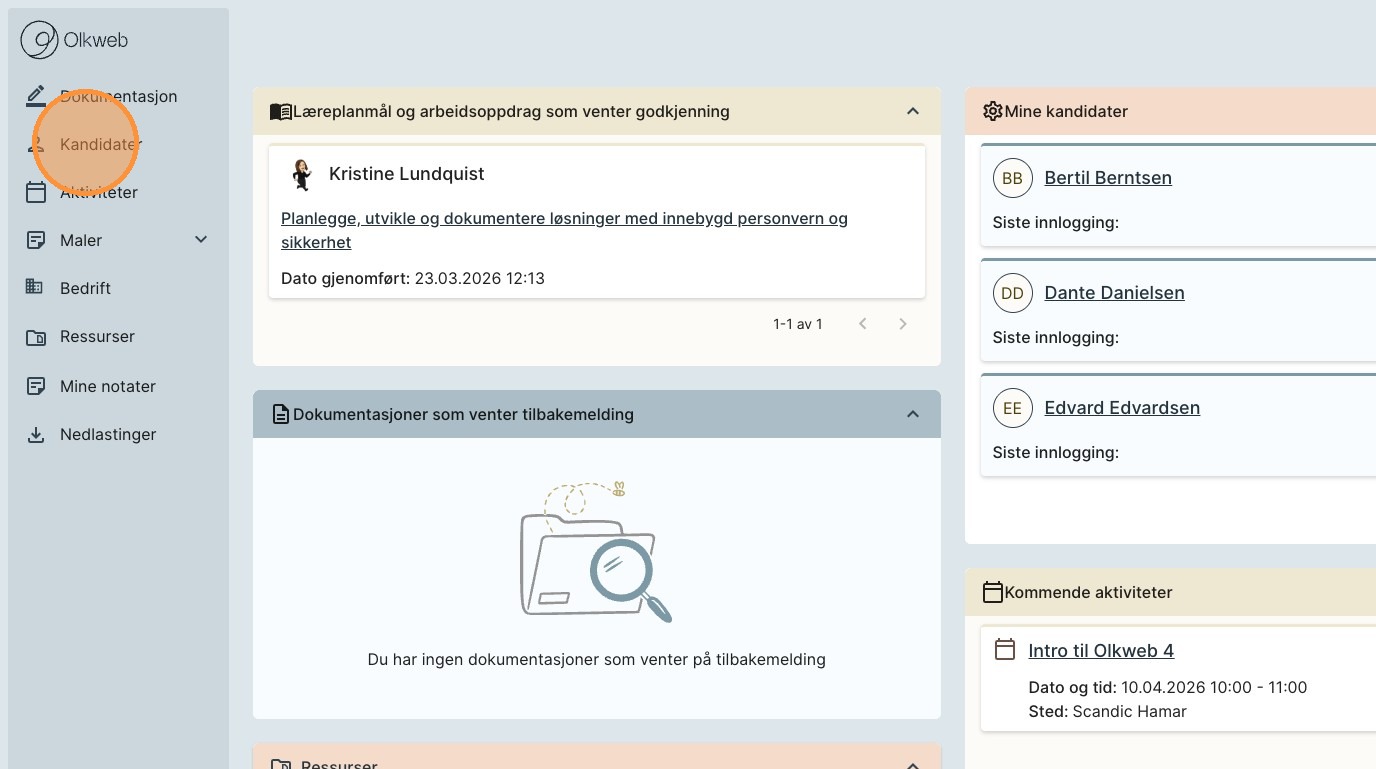Open Dokumentasjon via the pencil icon
This screenshot has height=769, width=1376.
(x=36, y=96)
